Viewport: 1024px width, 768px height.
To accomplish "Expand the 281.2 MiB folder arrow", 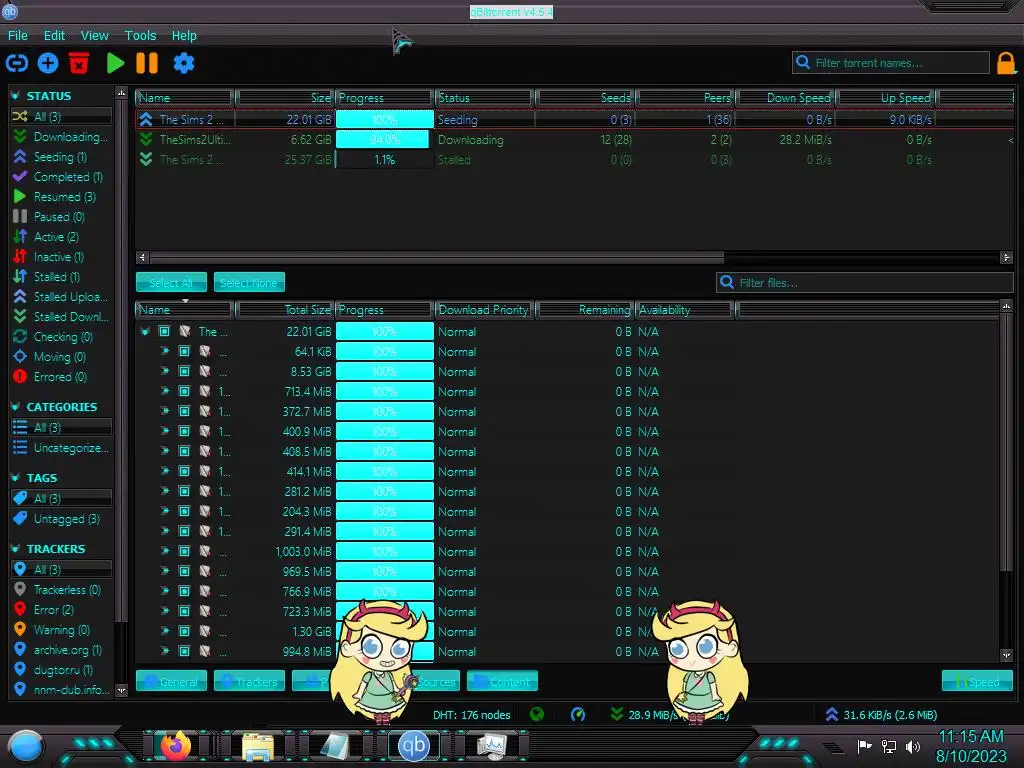I will click(x=165, y=492).
